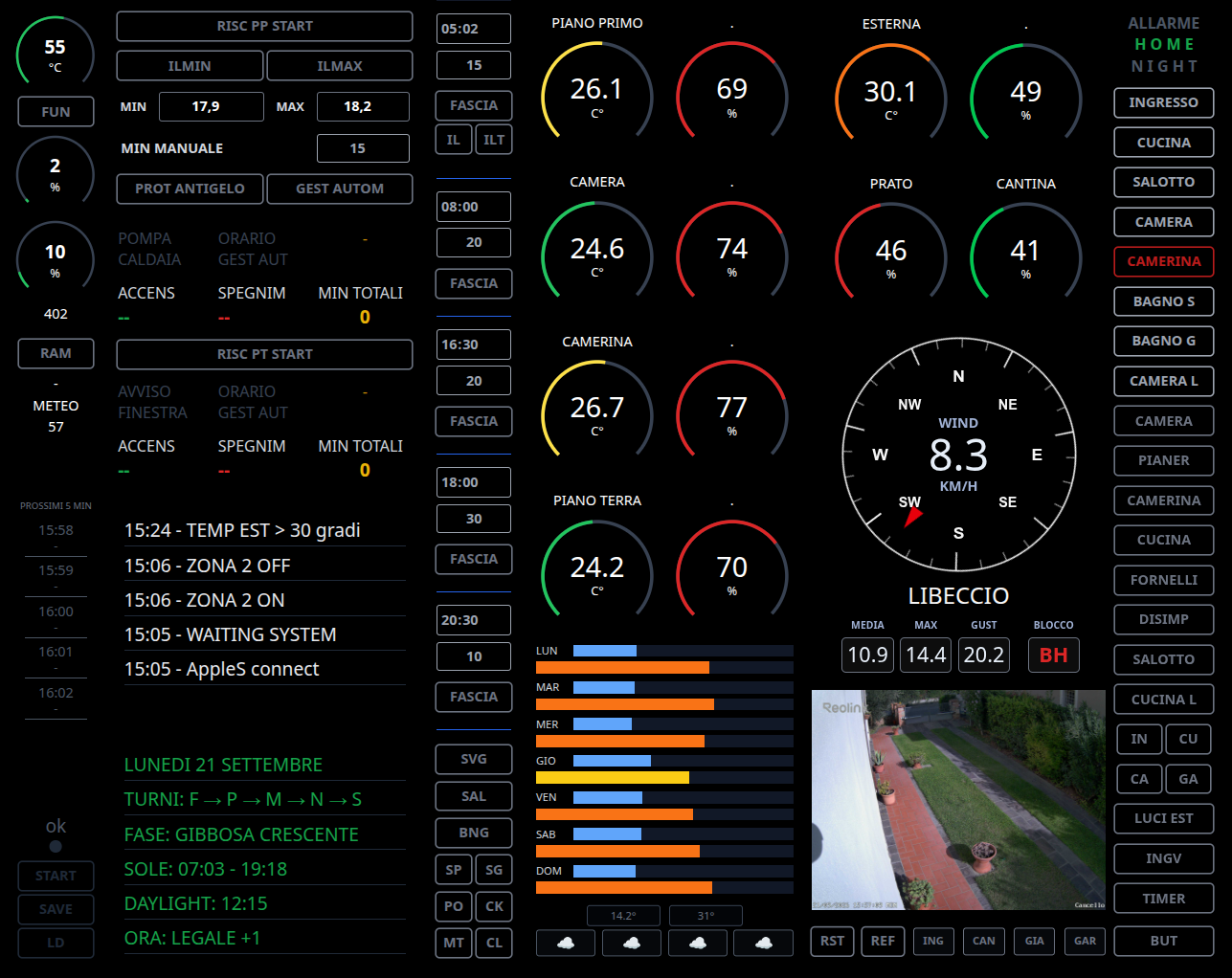
Task: Click the PRATO humidity gauge 46
Action: point(891,257)
